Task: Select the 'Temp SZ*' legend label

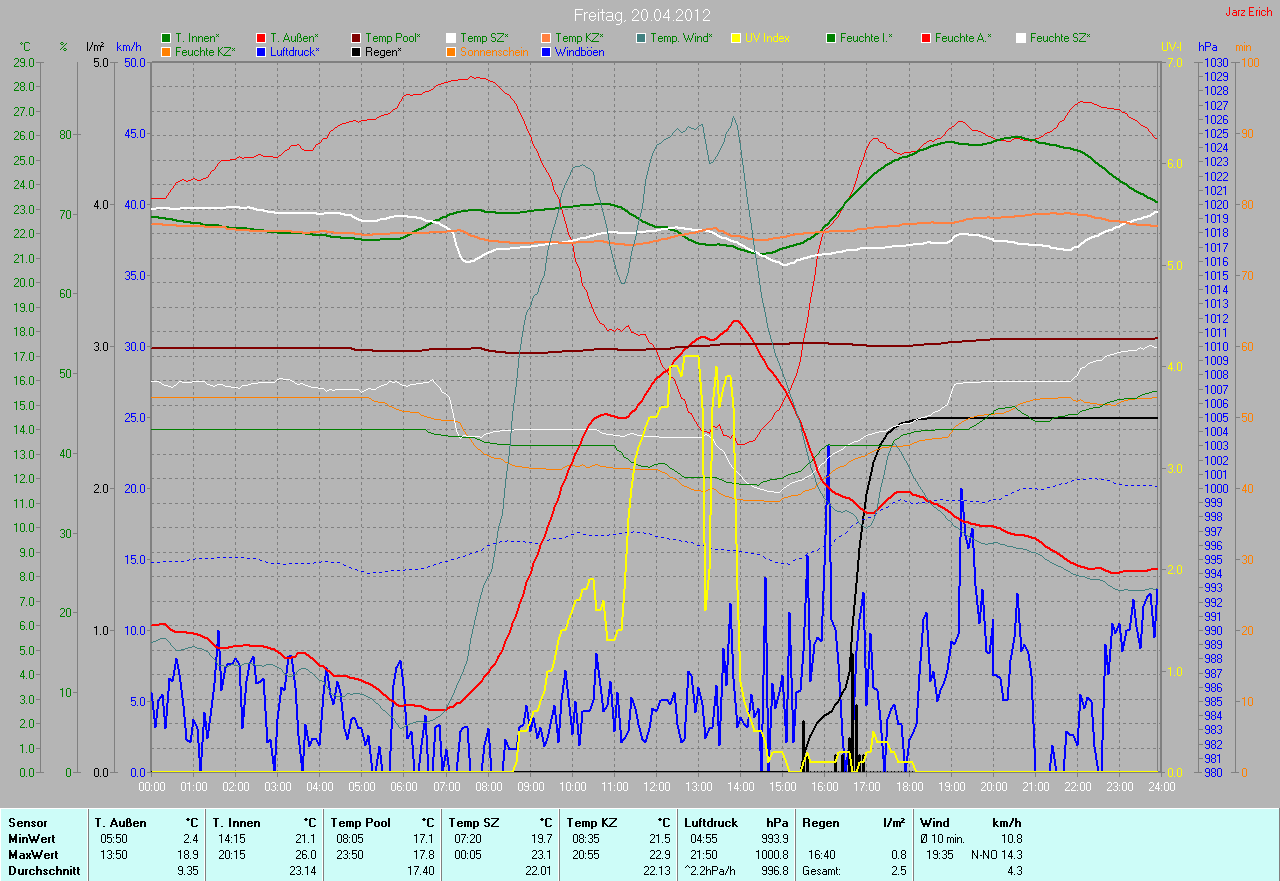Action: coord(485,38)
